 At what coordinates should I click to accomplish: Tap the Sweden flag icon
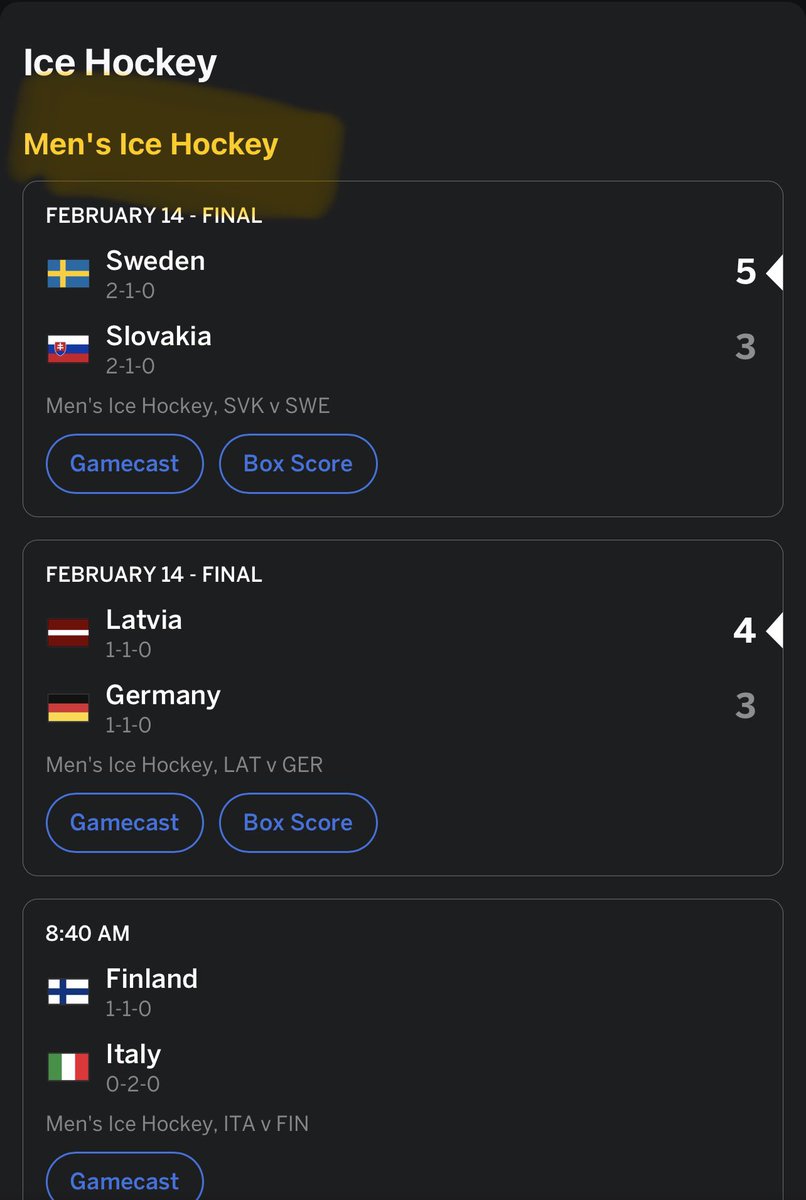(x=68, y=273)
